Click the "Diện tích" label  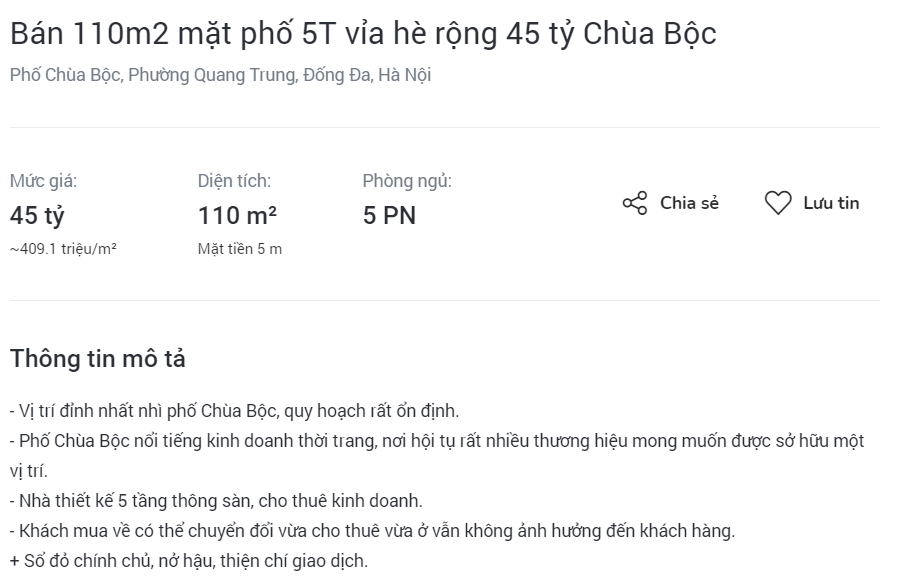234,181
